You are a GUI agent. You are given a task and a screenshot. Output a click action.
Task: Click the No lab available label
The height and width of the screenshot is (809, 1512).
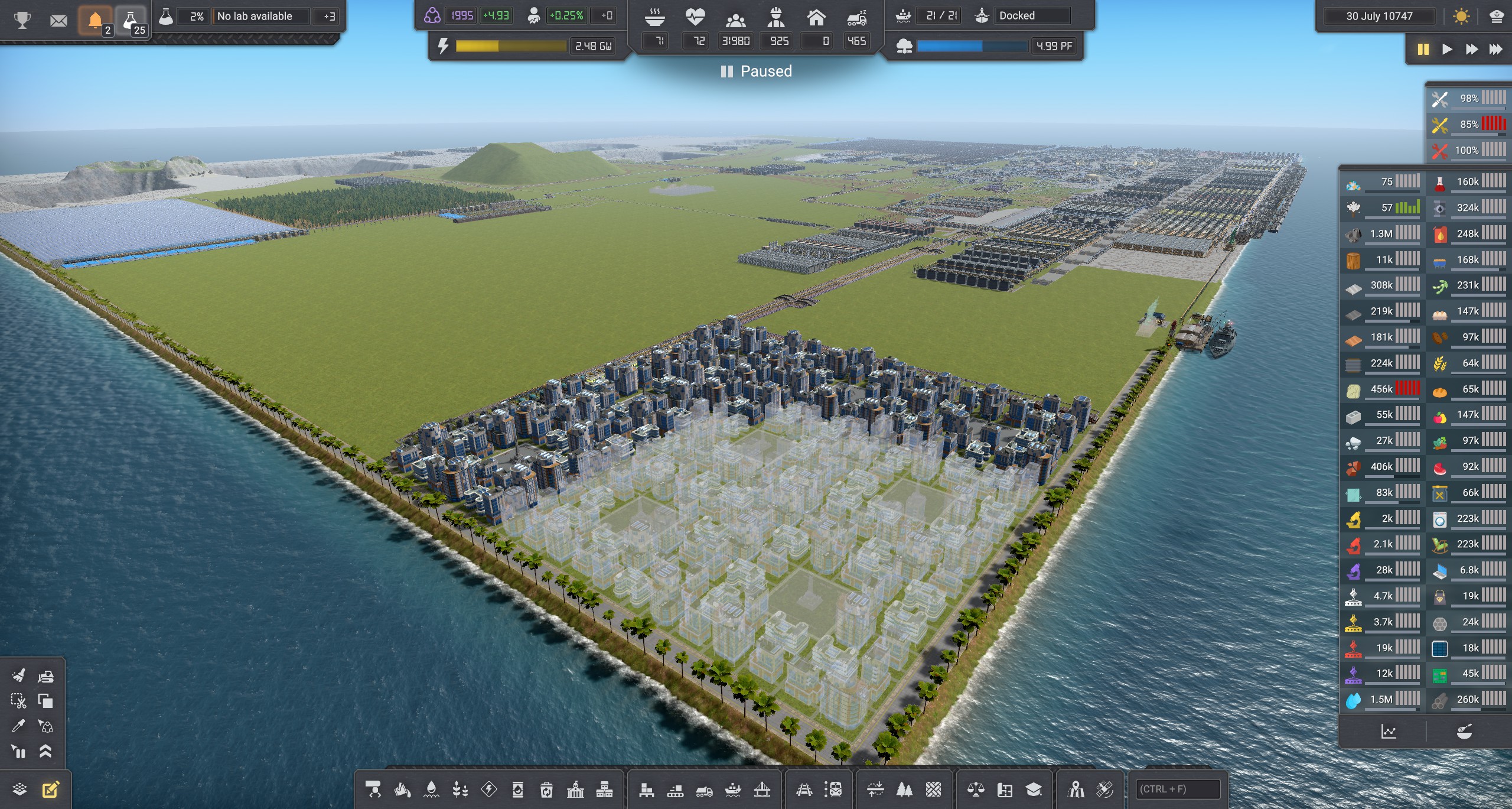coord(255,17)
